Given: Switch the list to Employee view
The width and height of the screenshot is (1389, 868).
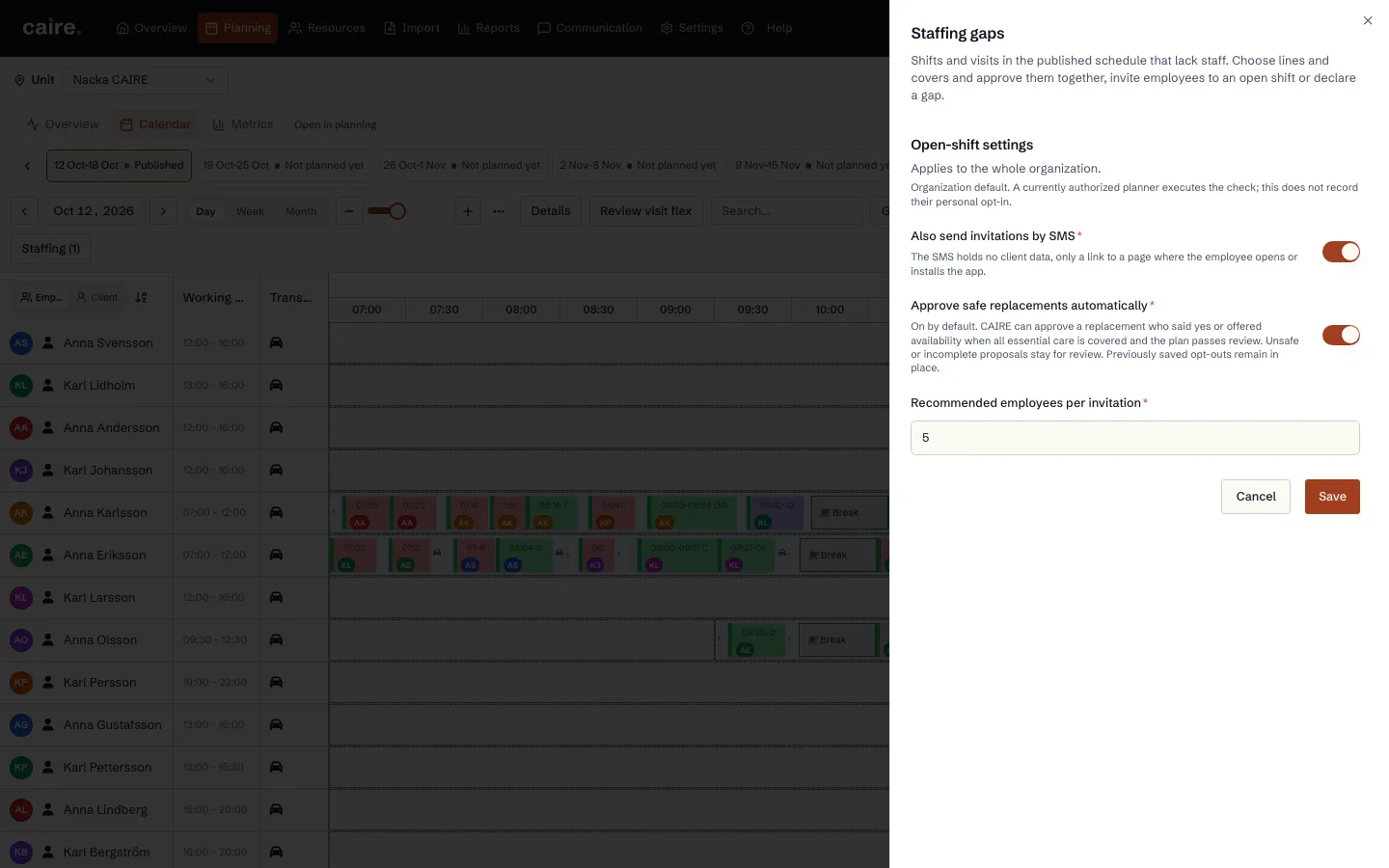Looking at the screenshot, I should click(41, 297).
